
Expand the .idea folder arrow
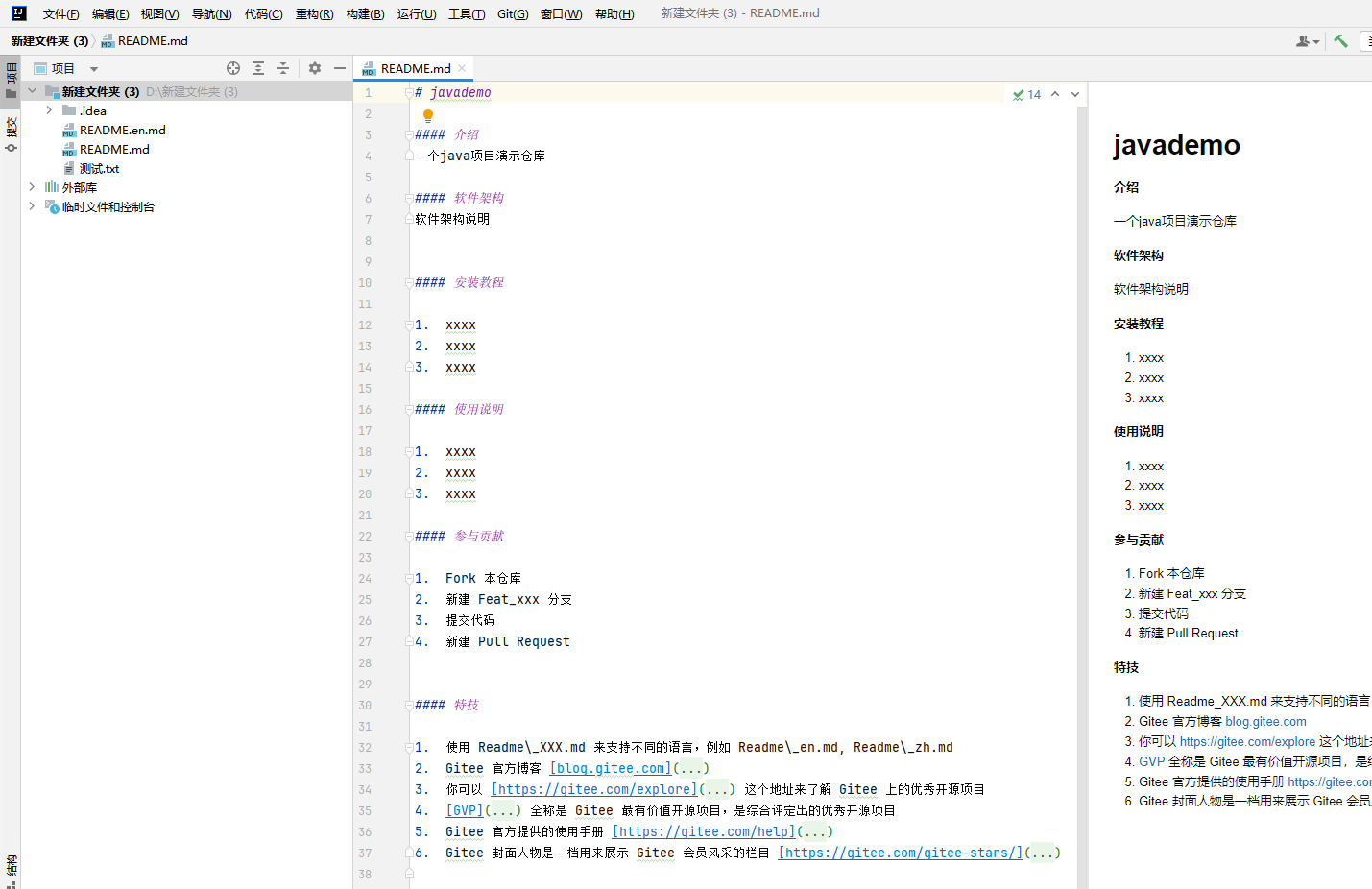pyautogui.click(x=49, y=110)
